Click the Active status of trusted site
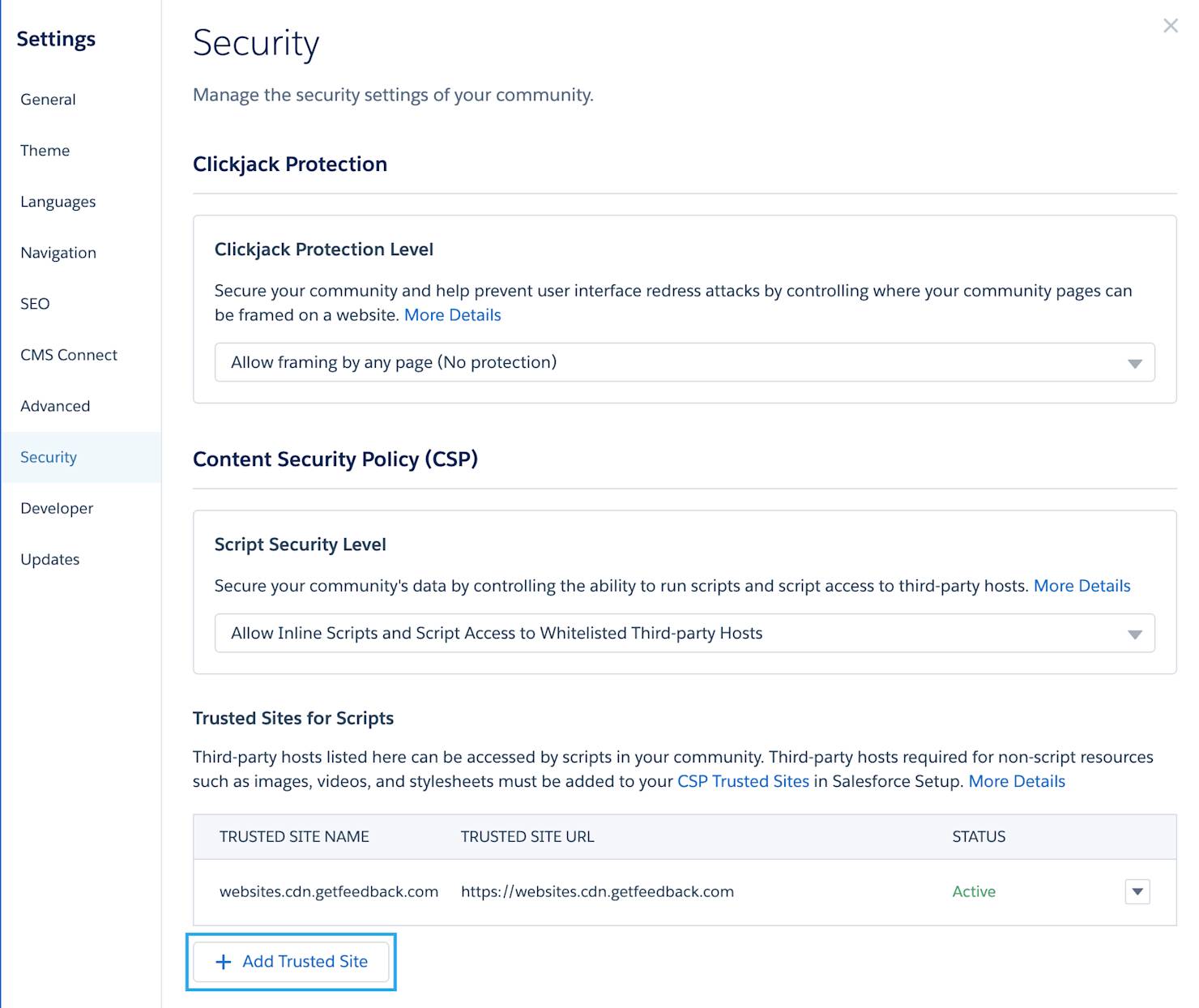Image resolution: width=1199 pixels, height=1008 pixels. coord(974,891)
